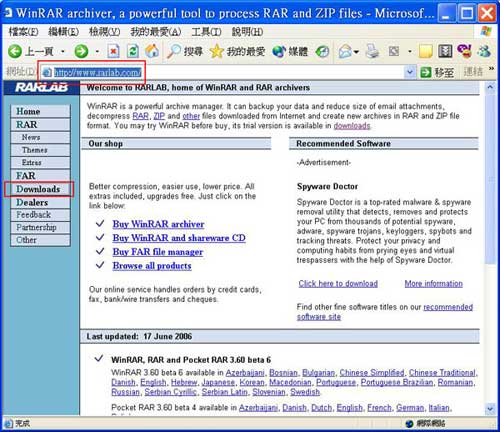Open the More information link

pyautogui.click(x=434, y=284)
